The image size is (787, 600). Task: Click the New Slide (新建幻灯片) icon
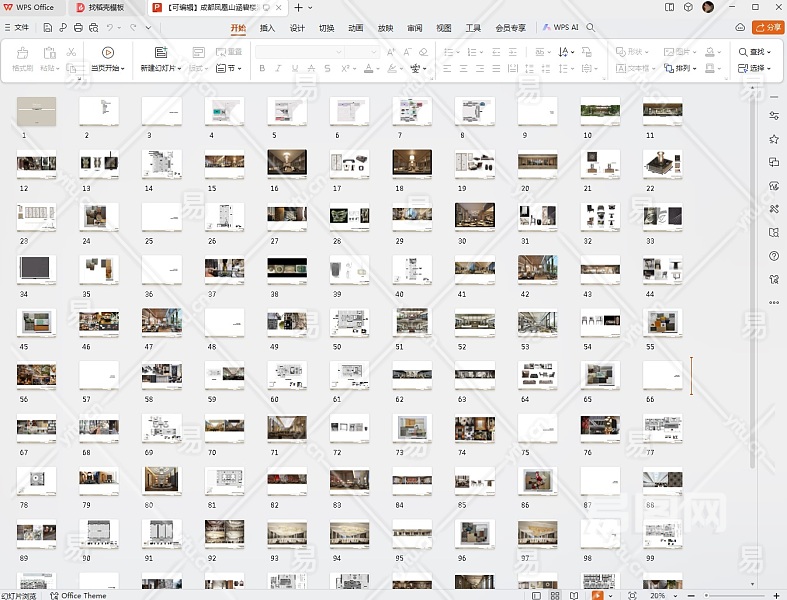[x=160, y=52]
